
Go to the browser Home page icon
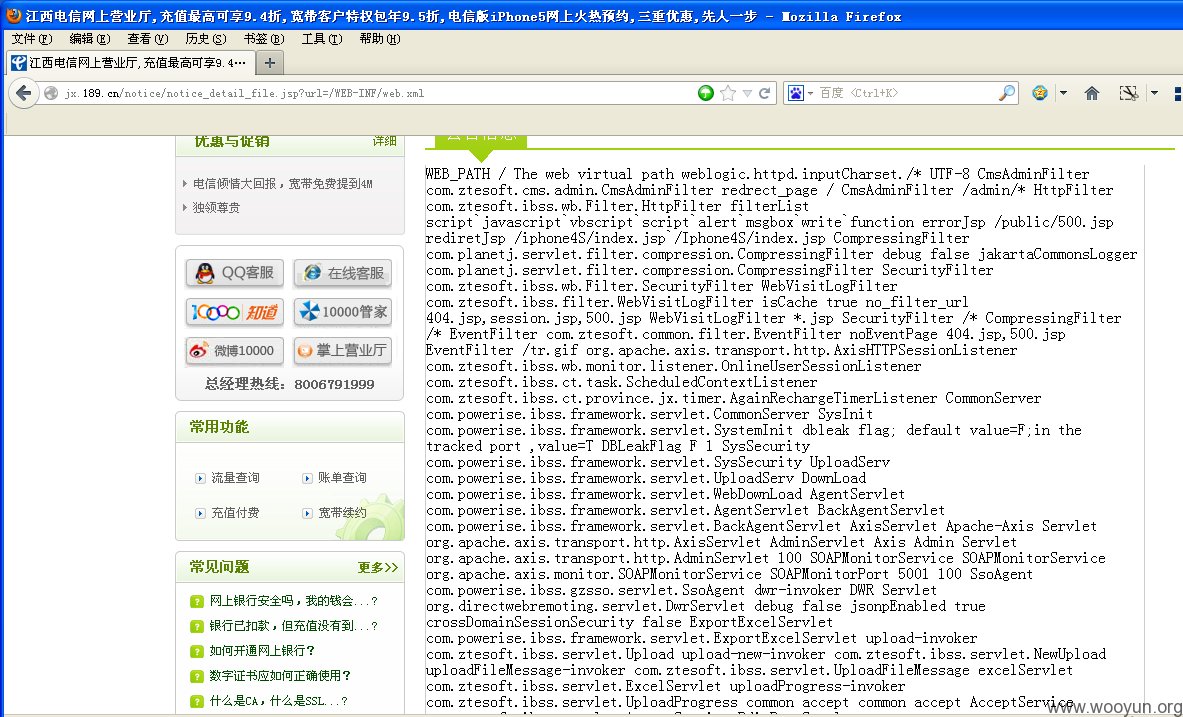pos(1092,93)
